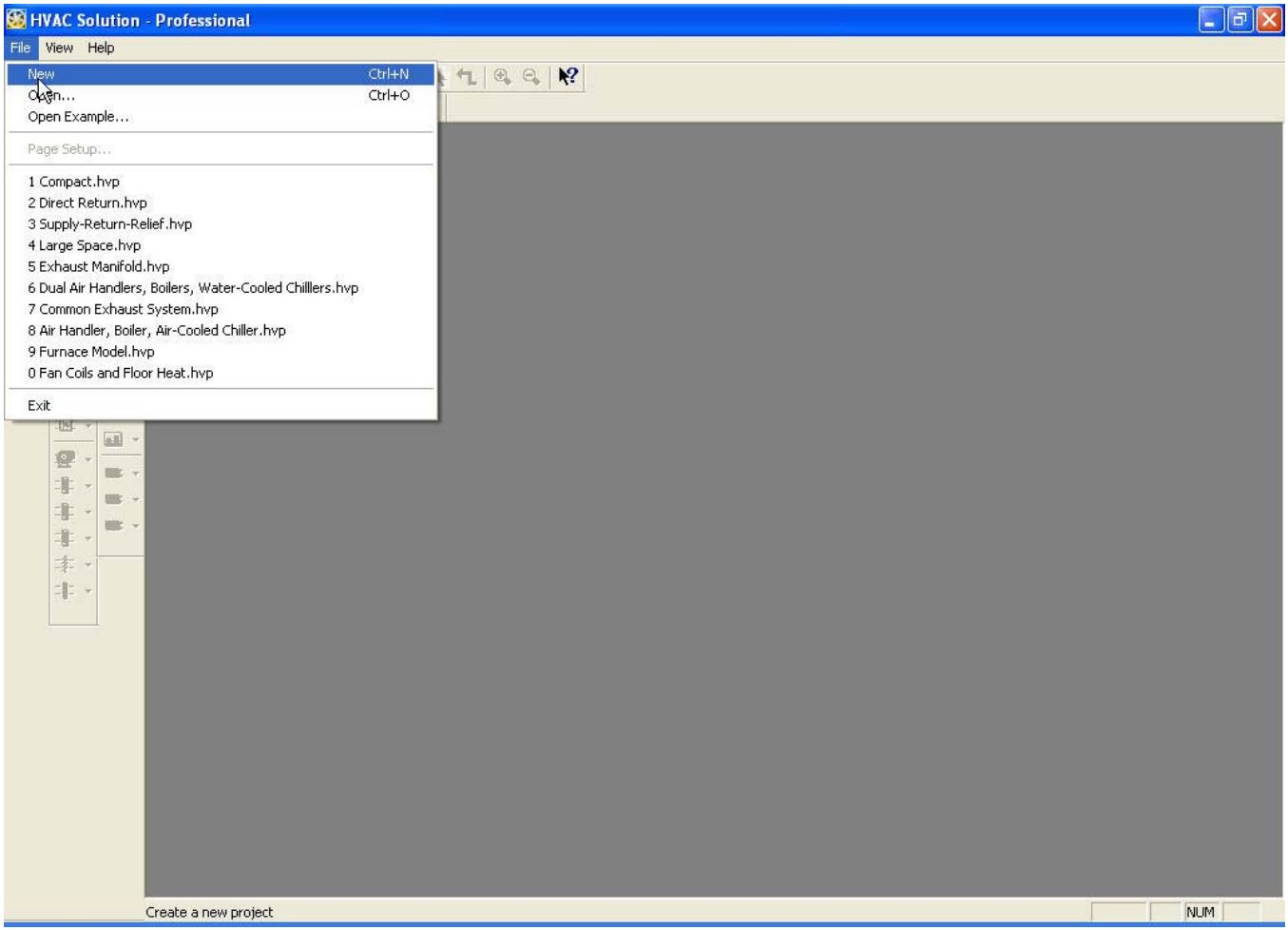The image size is (1288, 930).
Task: Select the fan component icon in palette
Action: [x=65, y=459]
